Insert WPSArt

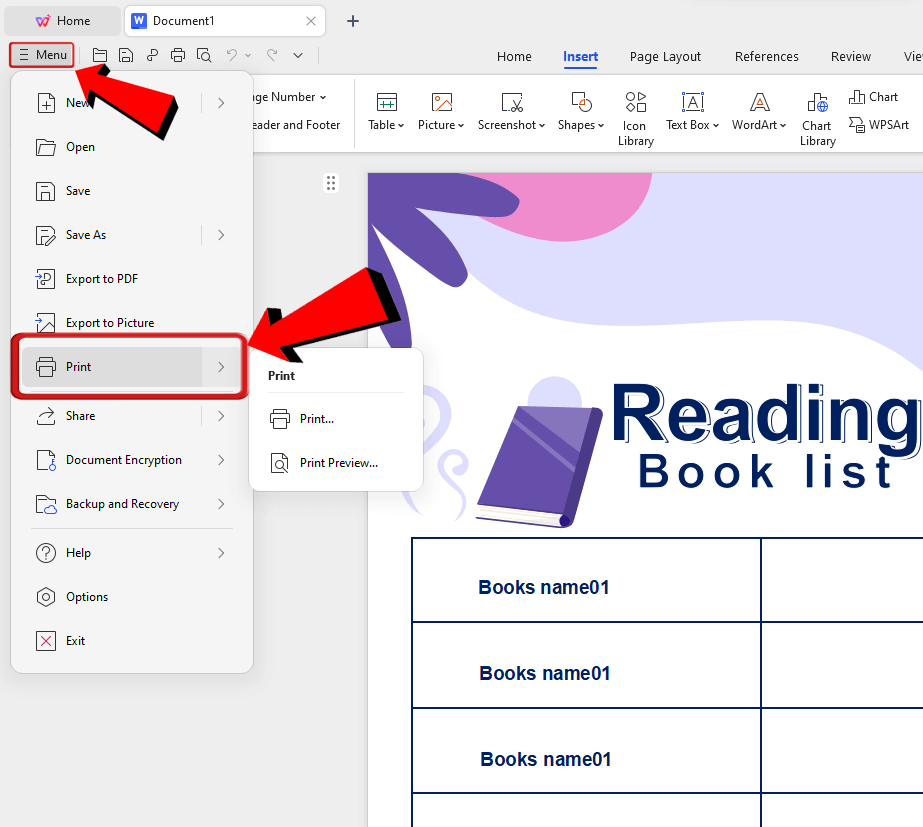879,125
